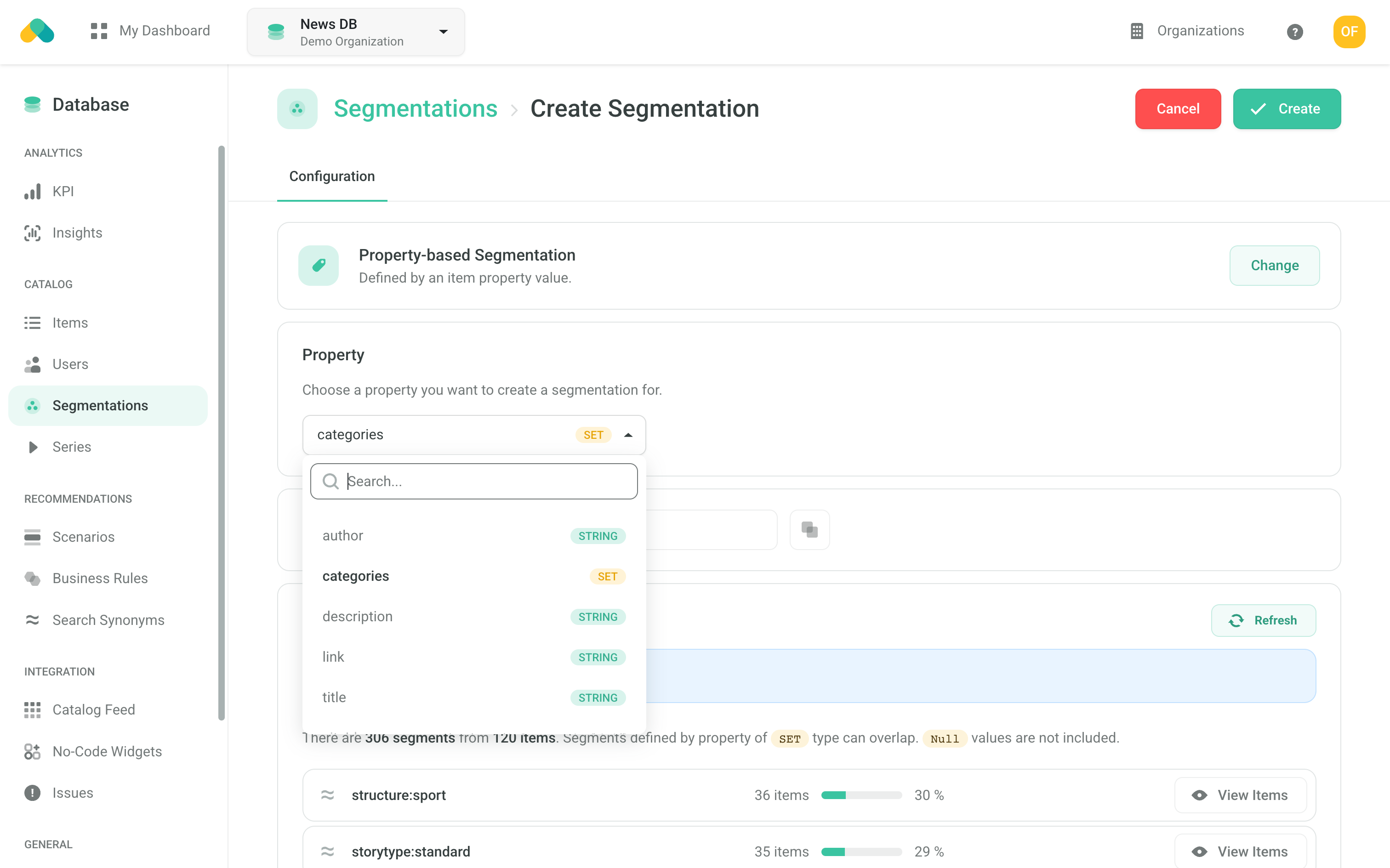The image size is (1390, 868).
Task: View Items for storytype:standard segment
Action: [x=1240, y=851]
